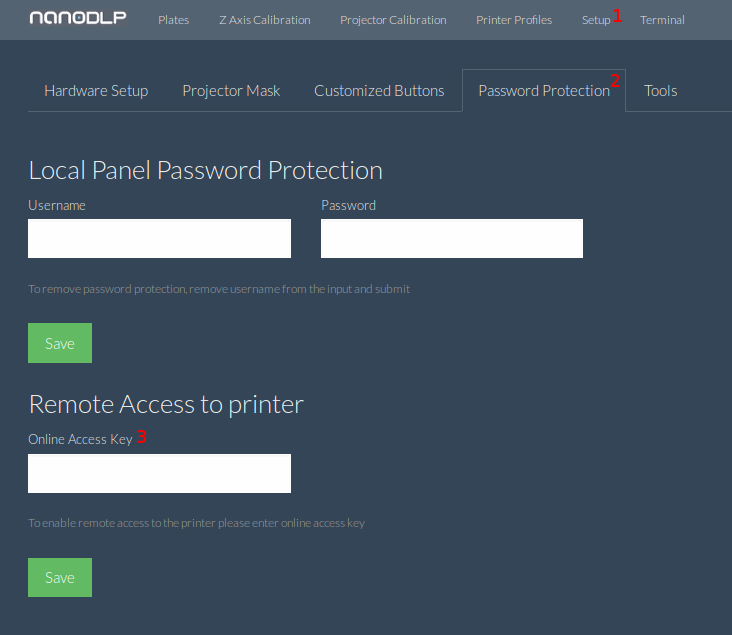Go to Z Axis Calibration

click(265, 20)
